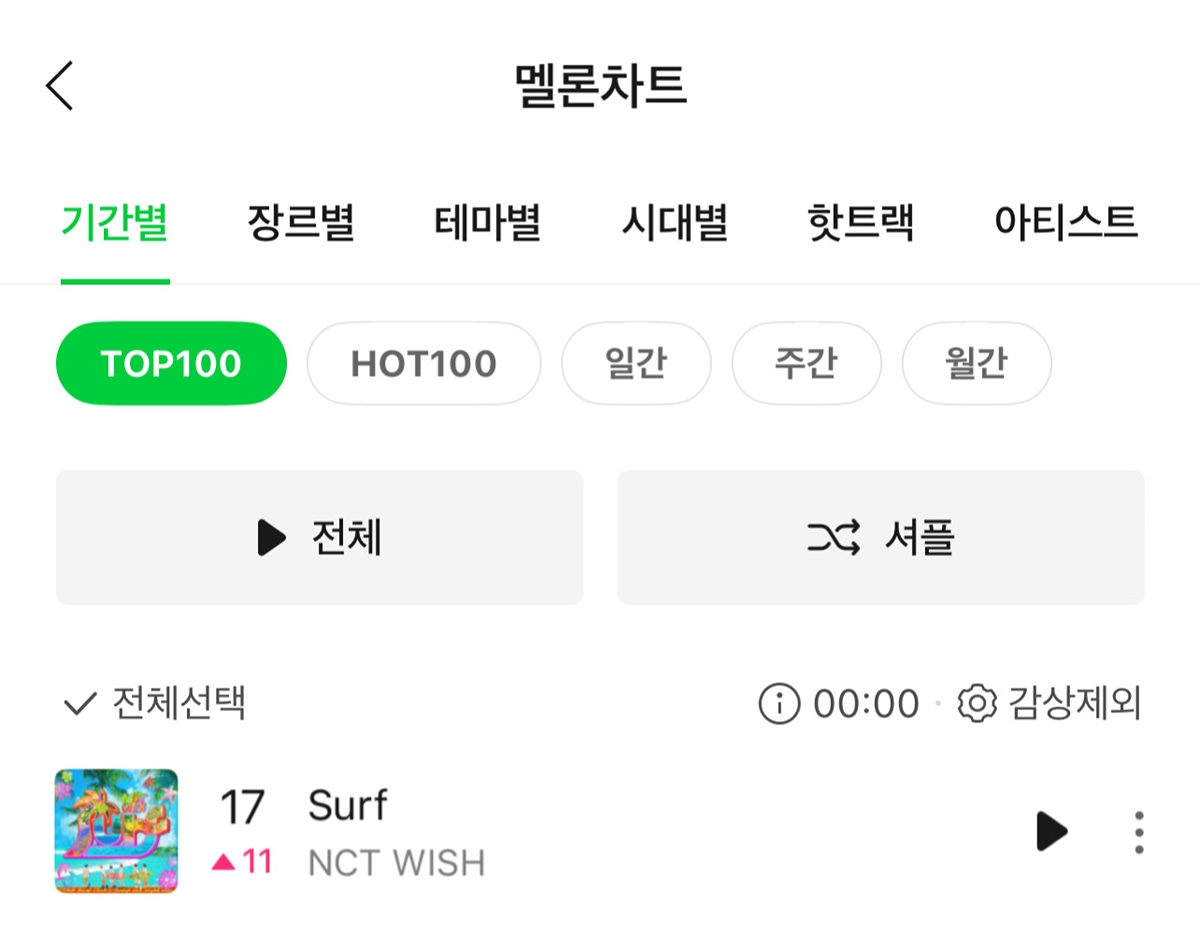Image resolution: width=1200 pixels, height=927 pixels.
Task: Open the 핫트랙 tab
Action: [x=861, y=222]
